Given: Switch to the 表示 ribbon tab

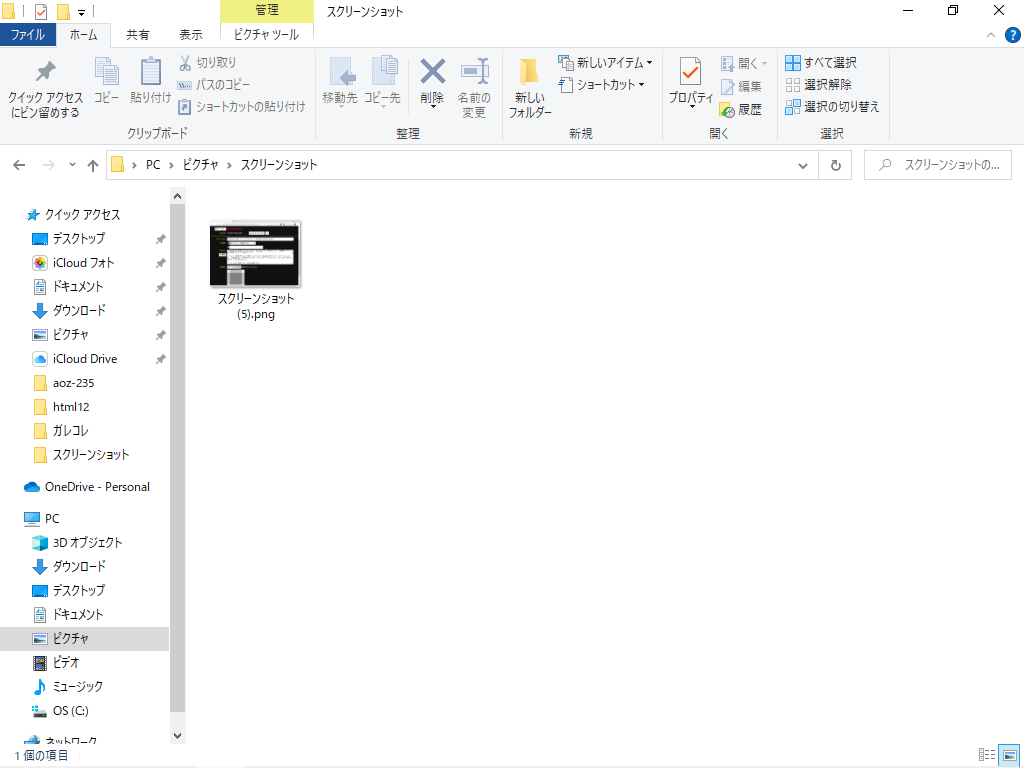Looking at the screenshot, I should [190, 35].
